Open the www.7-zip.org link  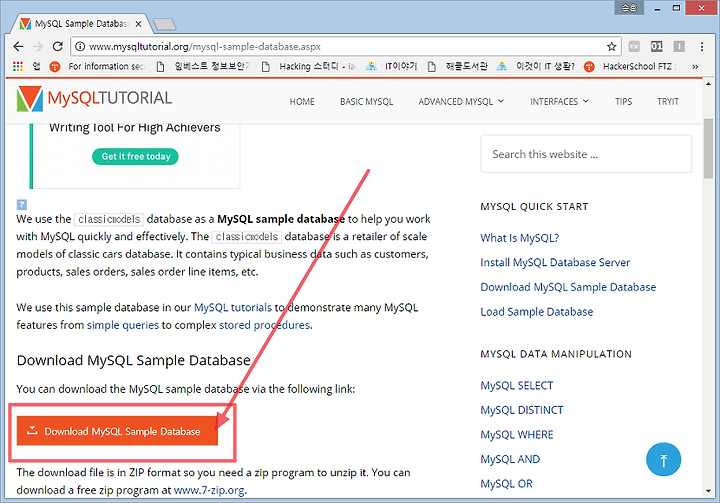(209, 490)
